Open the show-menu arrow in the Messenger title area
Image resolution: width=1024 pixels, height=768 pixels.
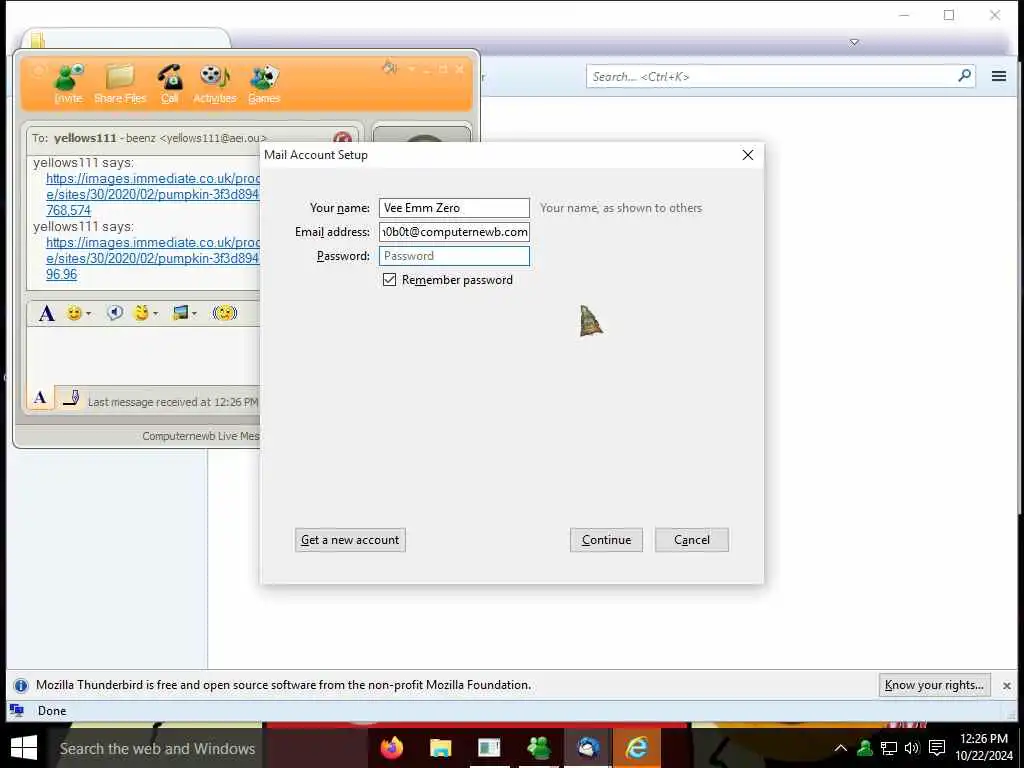click(x=411, y=68)
